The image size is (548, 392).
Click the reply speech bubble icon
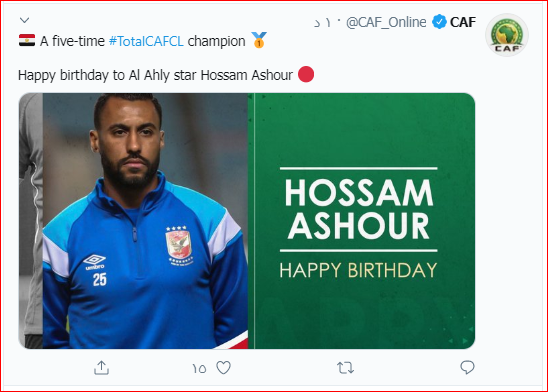point(467,367)
